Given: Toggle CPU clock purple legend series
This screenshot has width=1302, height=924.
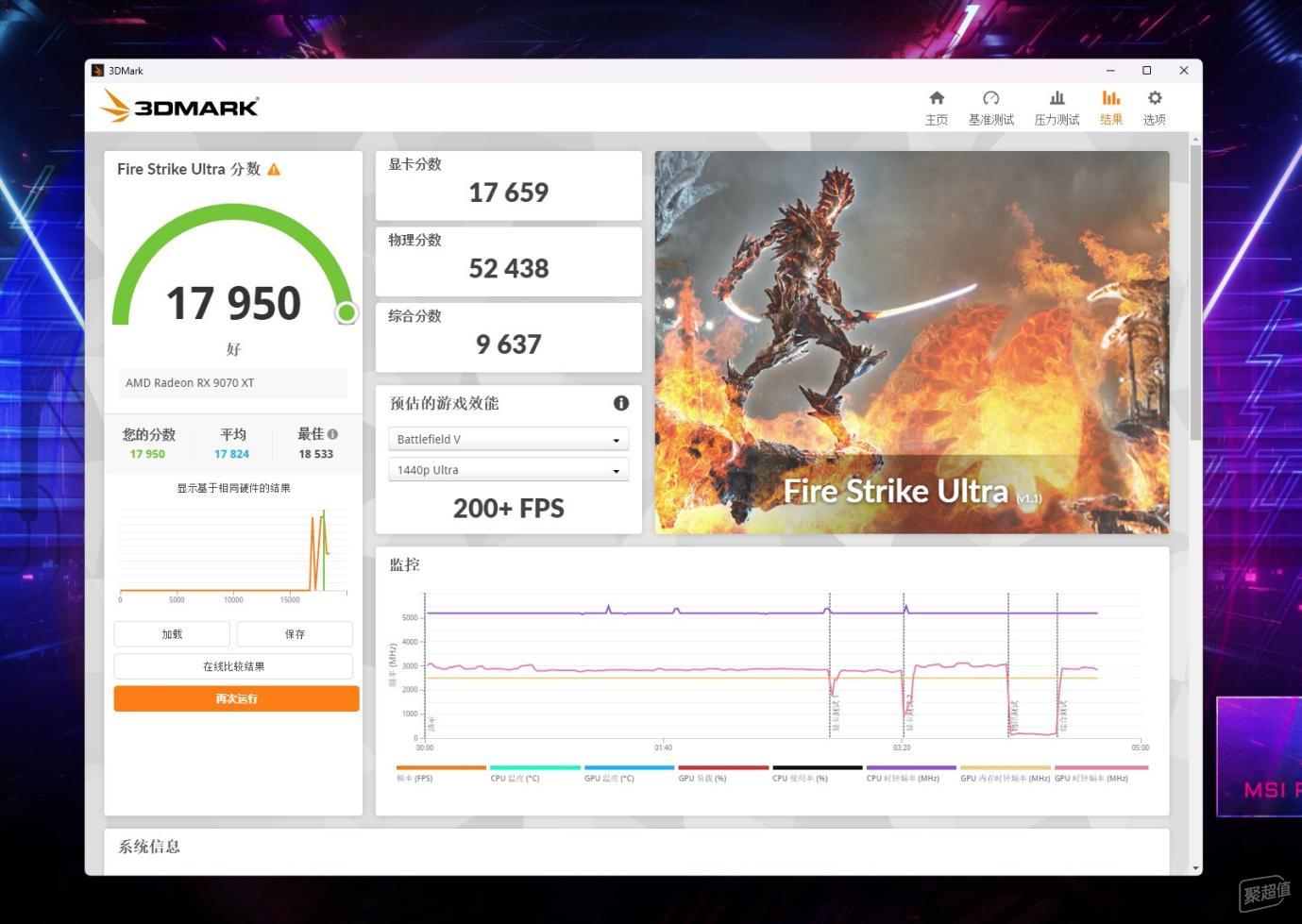Looking at the screenshot, I should coord(911,774).
